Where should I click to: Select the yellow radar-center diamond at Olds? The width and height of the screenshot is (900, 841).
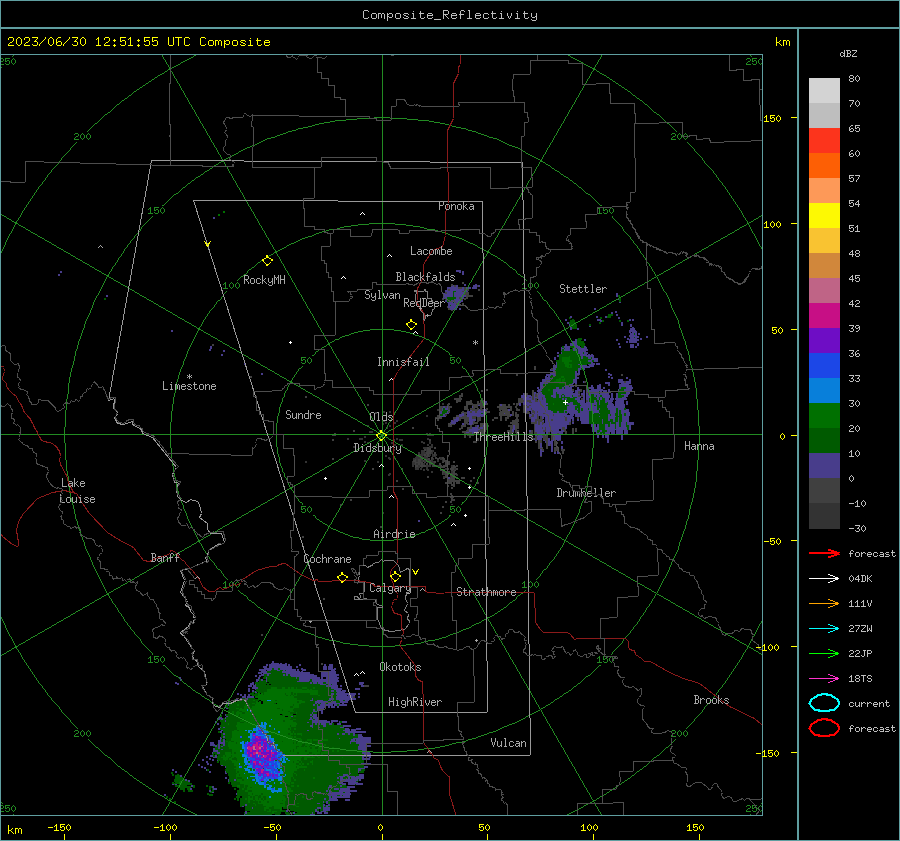(381, 435)
